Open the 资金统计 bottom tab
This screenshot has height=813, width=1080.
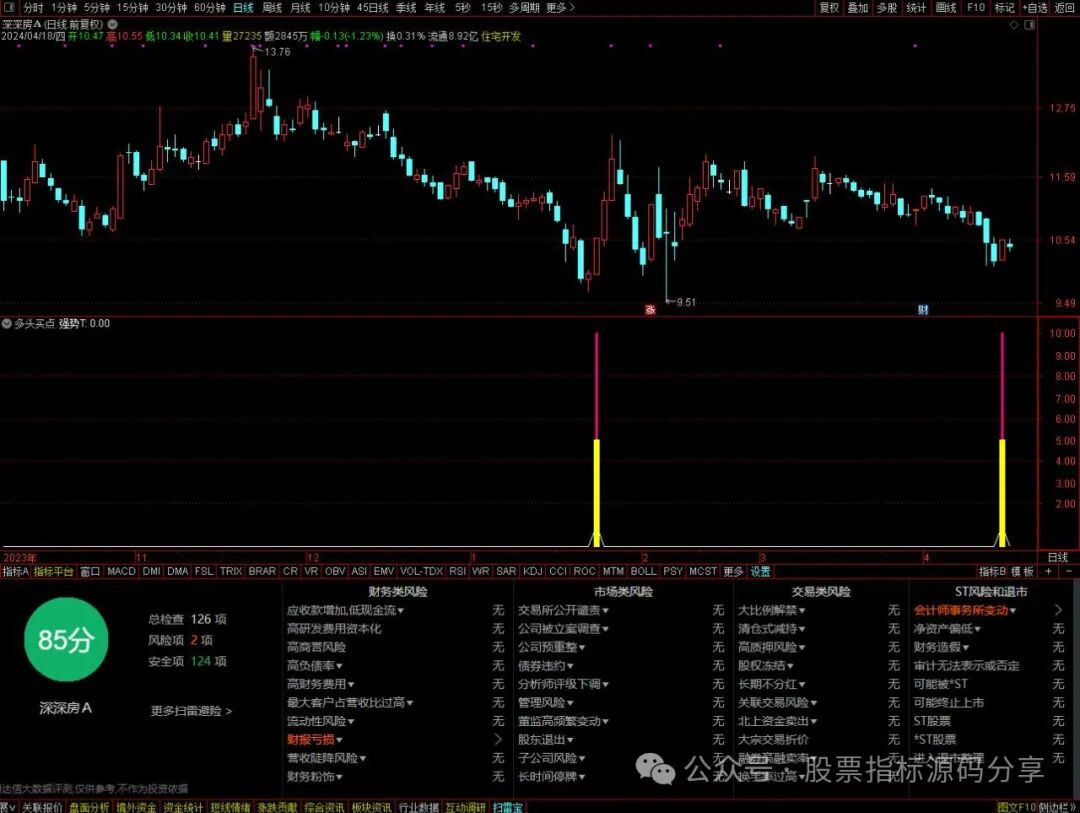click(183, 807)
